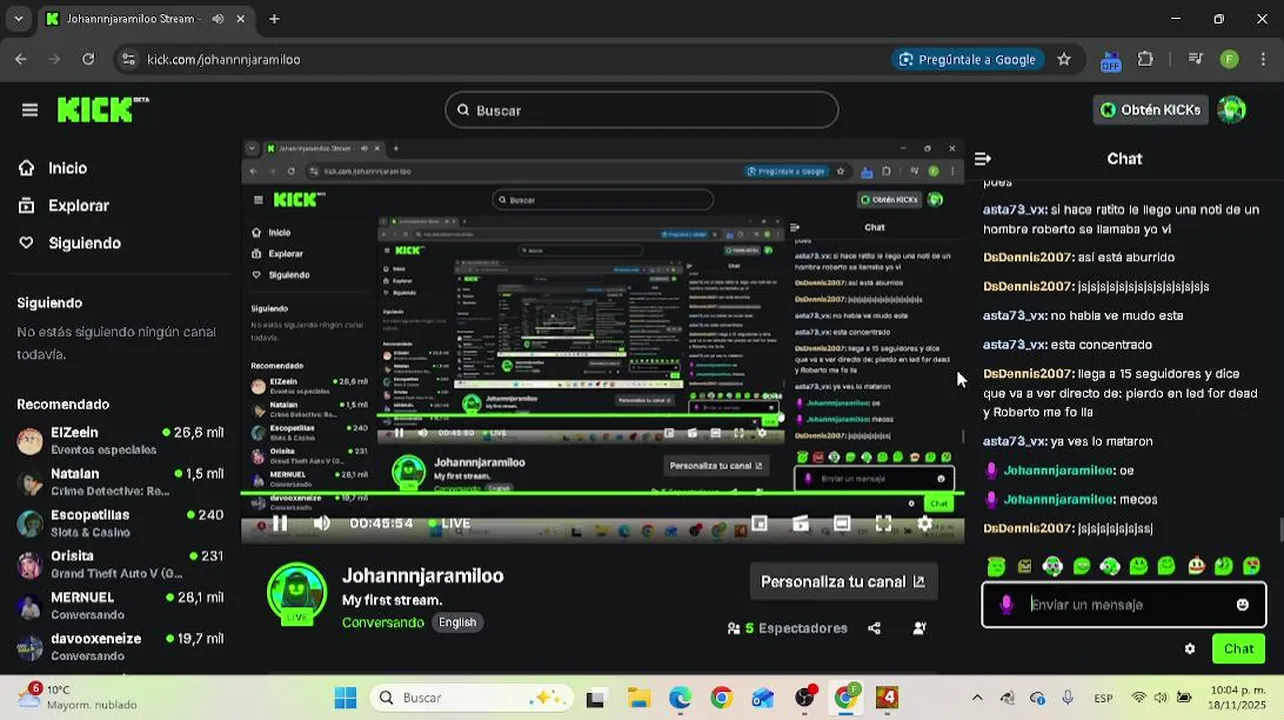Viewport: 1284px width, 720px height.
Task: Open the emoji picker in chat input
Action: pyautogui.click(x=1242, y=605)
